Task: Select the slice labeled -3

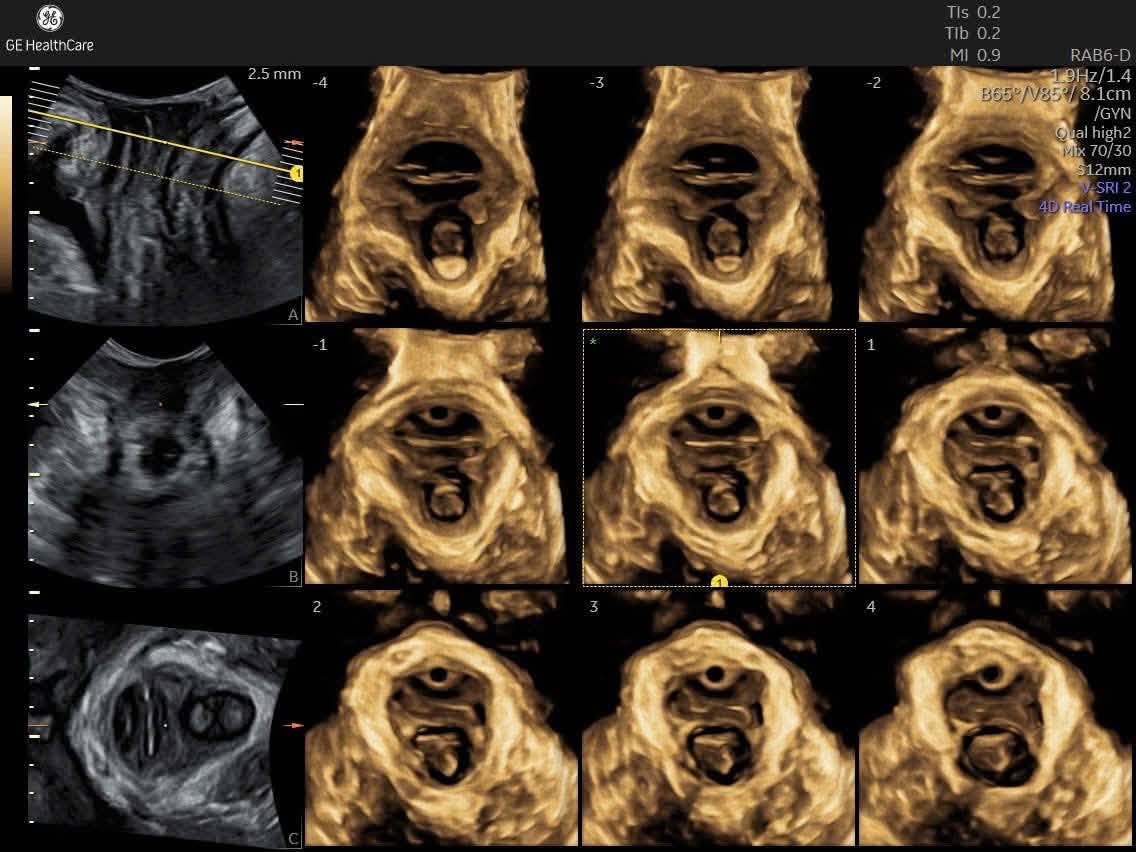Action: coord(706,194)
